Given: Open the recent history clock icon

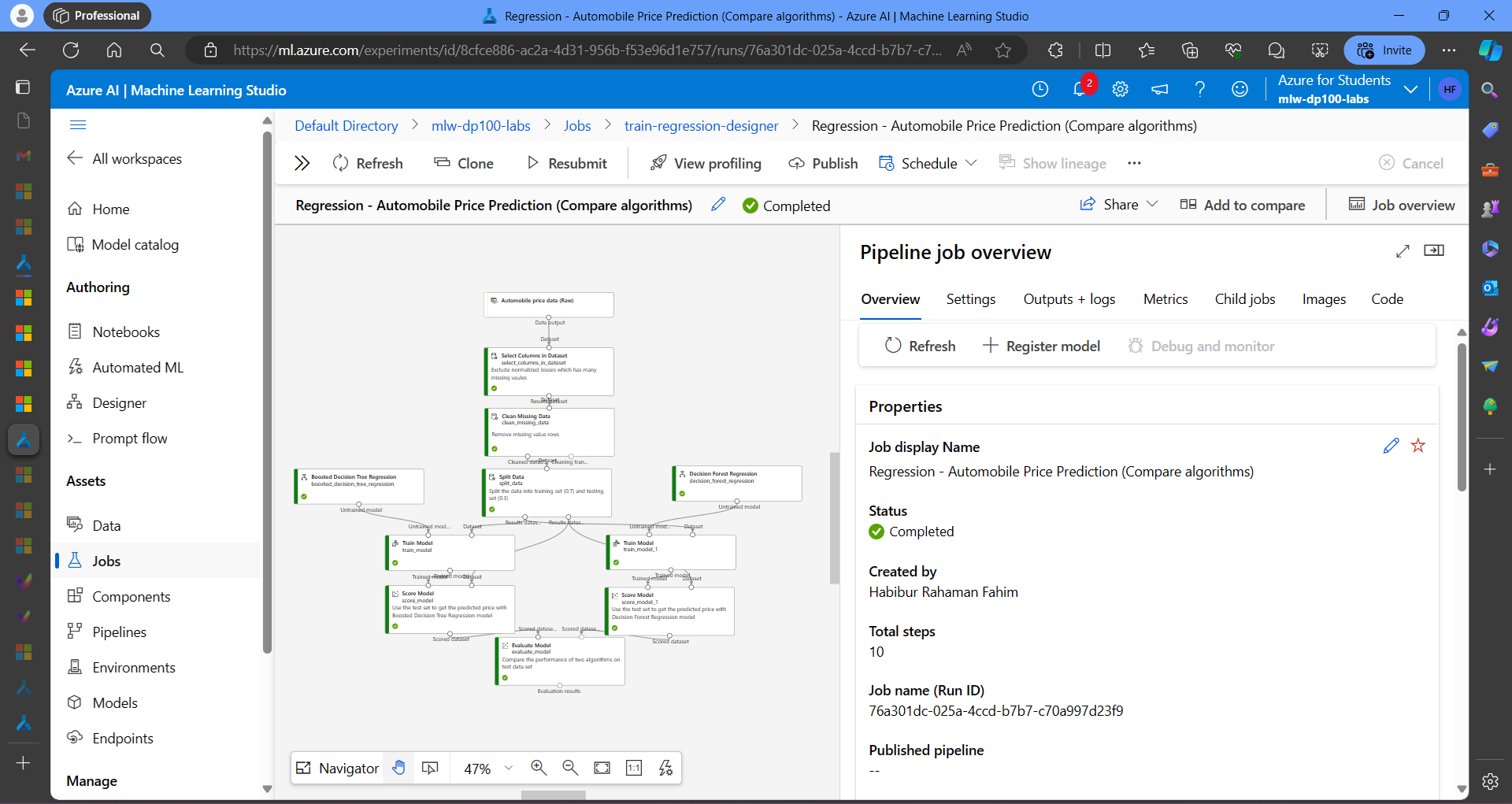Looking at the screenshot, I should click(1040, 89).
